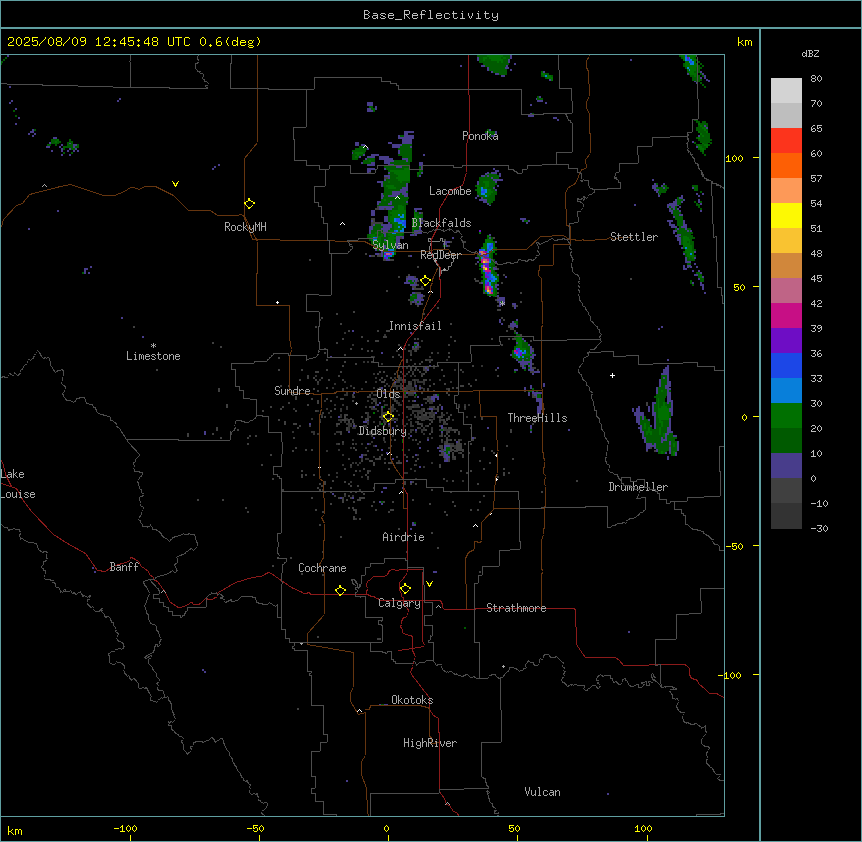Select the ThreeHills label
Viewport: 862px width, 842px height.
click(x=537, y=418)
